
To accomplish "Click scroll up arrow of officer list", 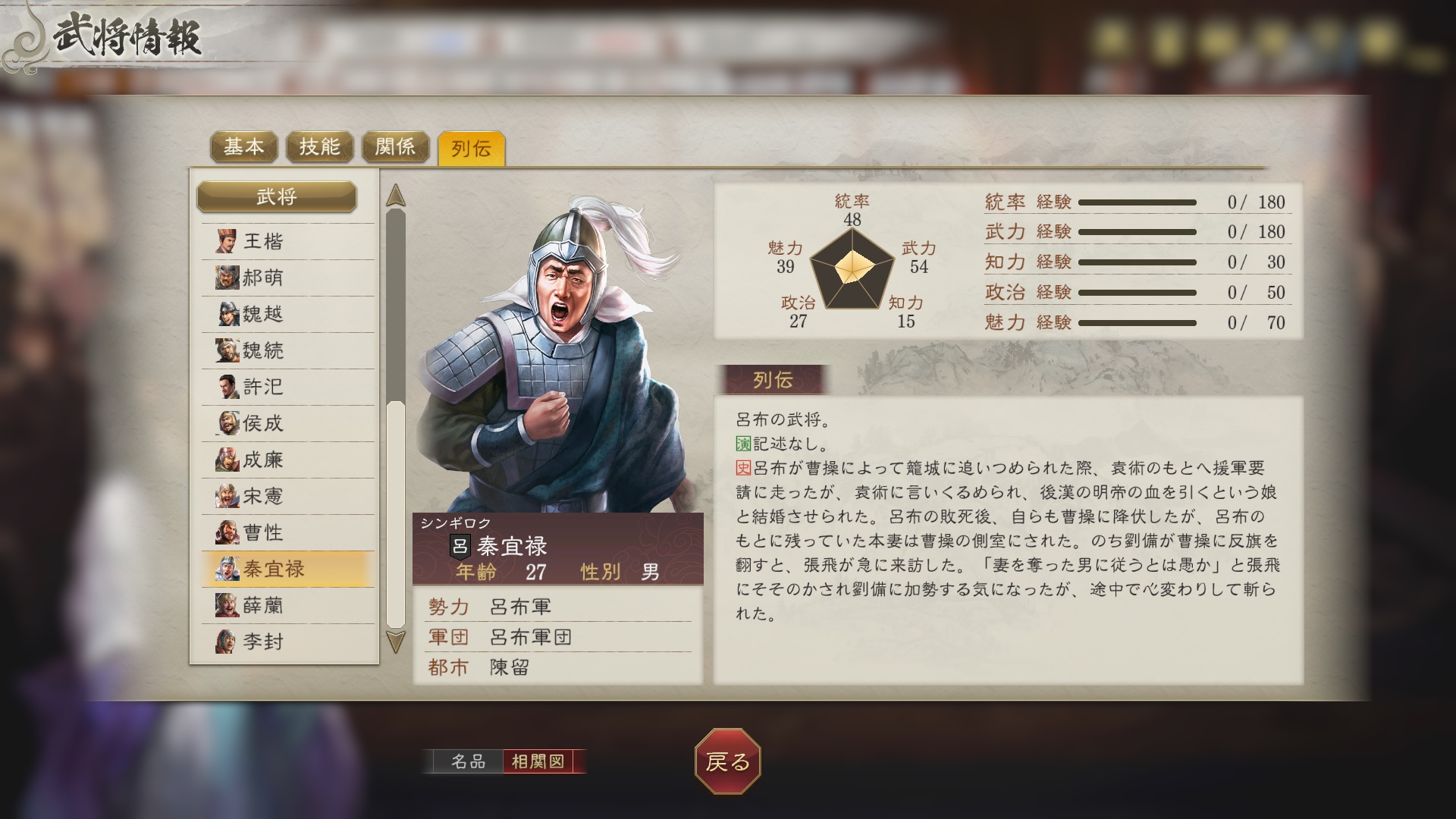I will tap(396, 196).
